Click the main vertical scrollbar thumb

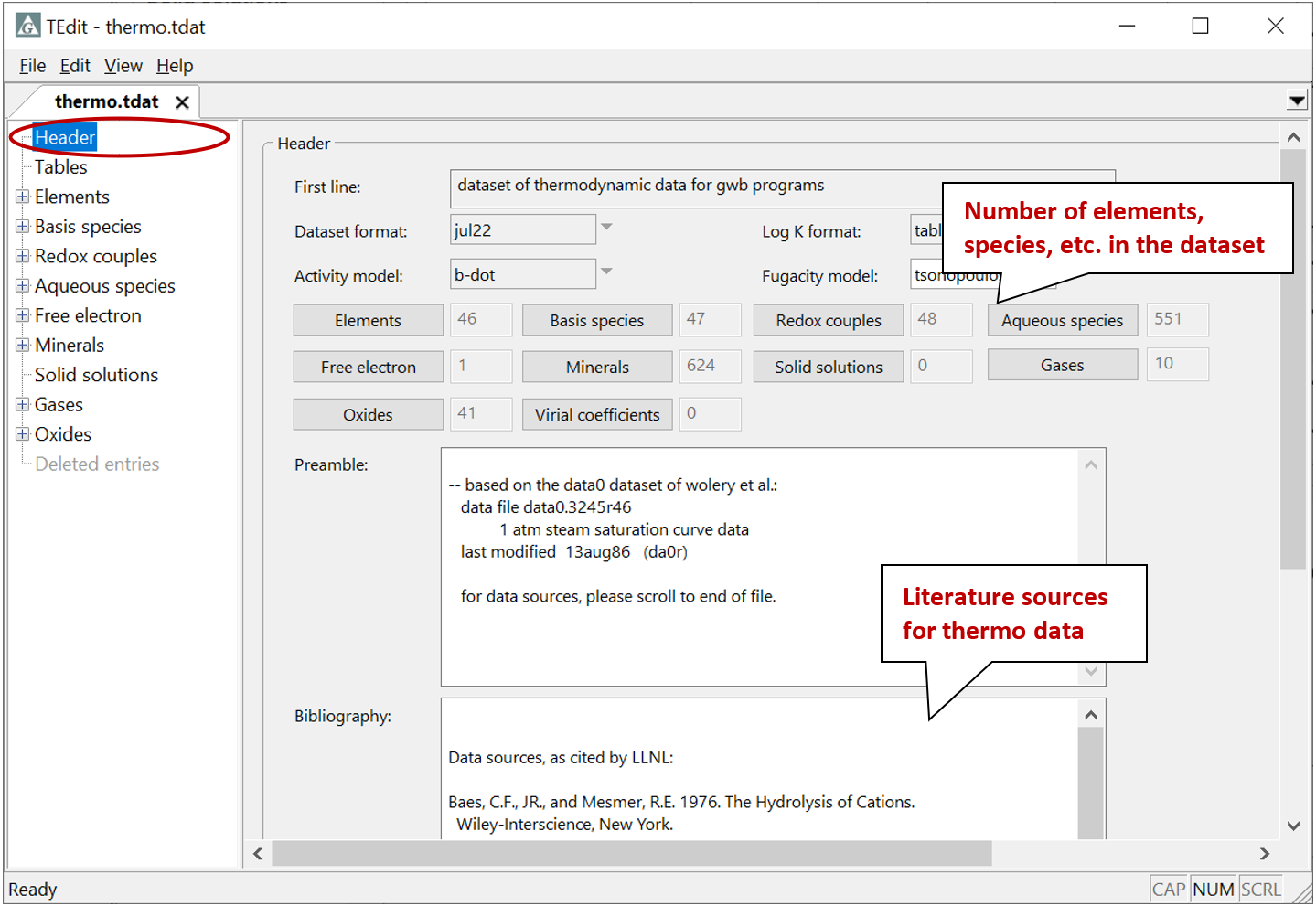tap(1293, 359)
